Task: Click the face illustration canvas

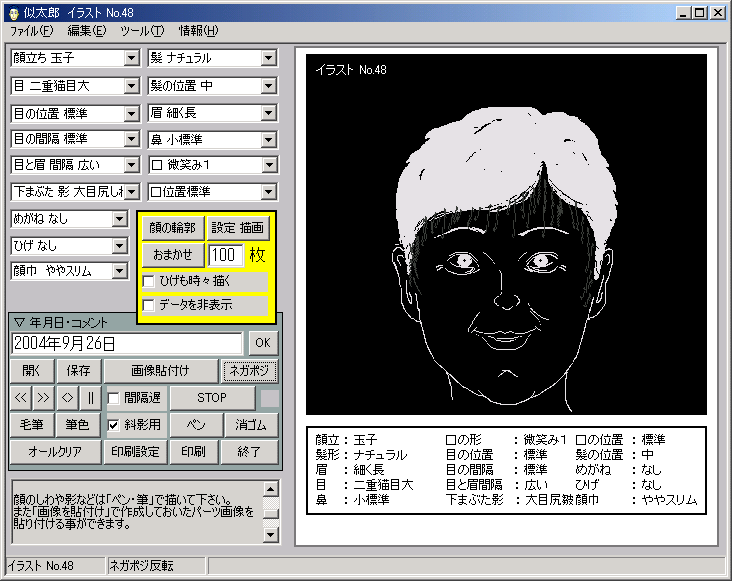Action: pyautogui.click(x=507, y=234)
